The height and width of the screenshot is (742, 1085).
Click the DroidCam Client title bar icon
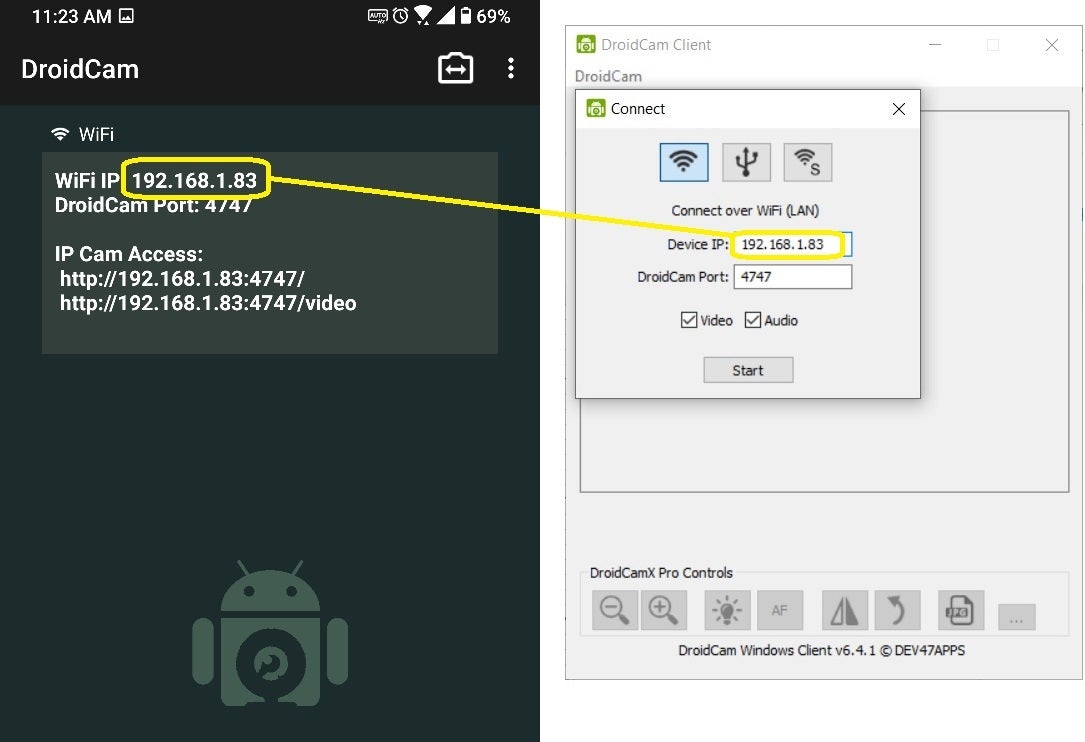pos(586,44)
